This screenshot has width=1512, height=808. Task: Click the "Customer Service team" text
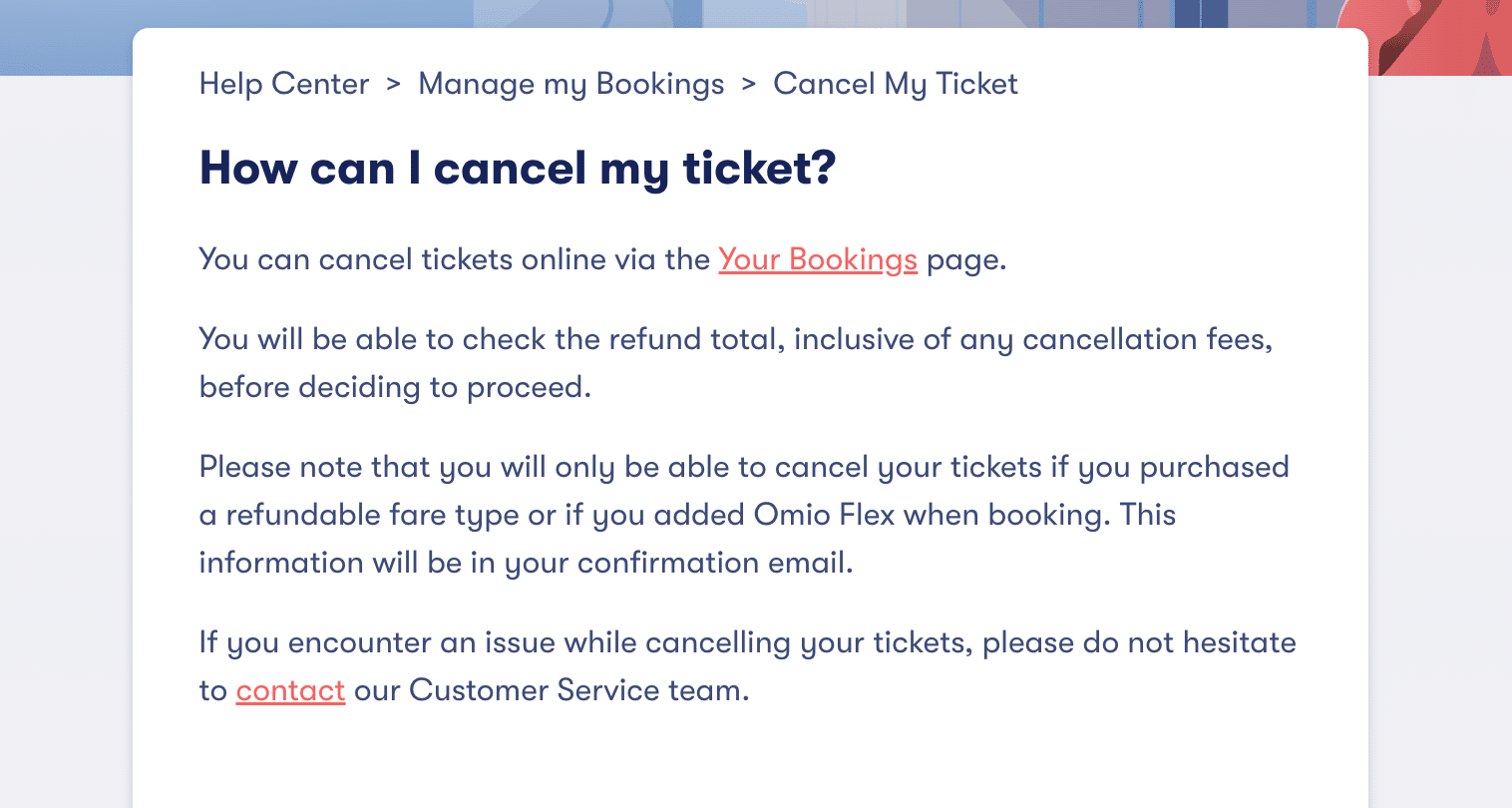577,690
